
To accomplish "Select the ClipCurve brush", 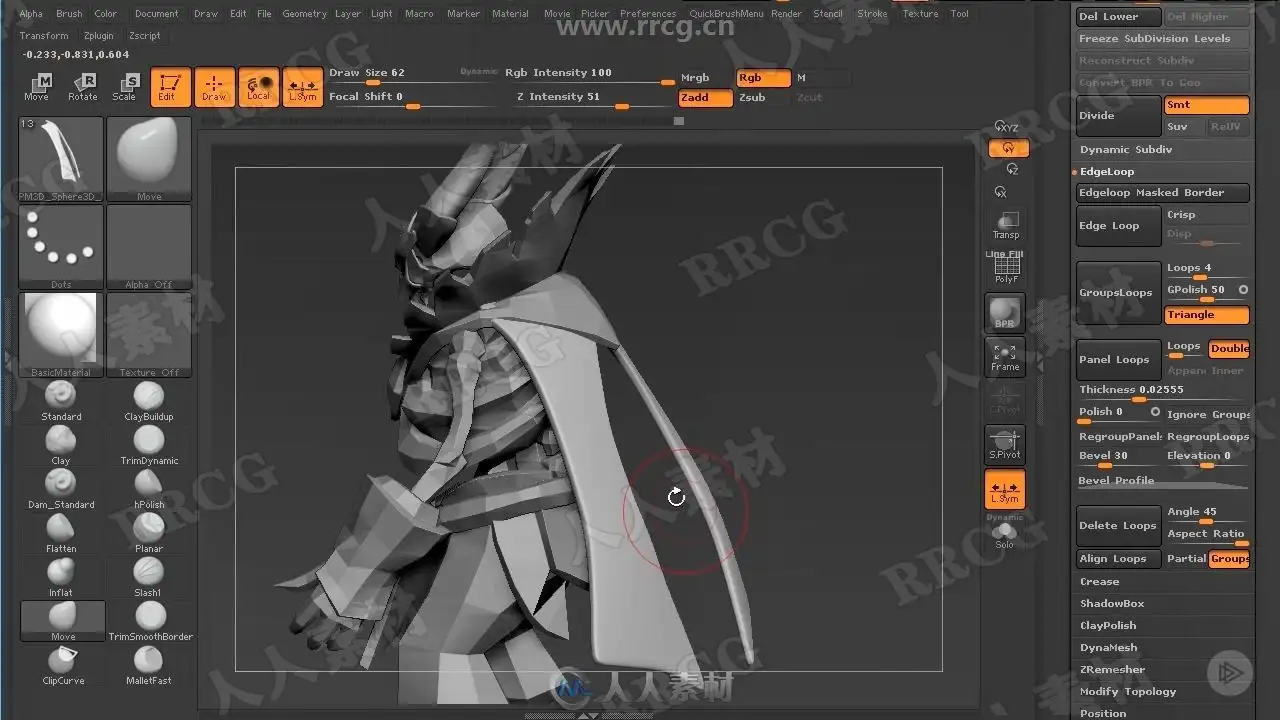I will click(62, 664).
